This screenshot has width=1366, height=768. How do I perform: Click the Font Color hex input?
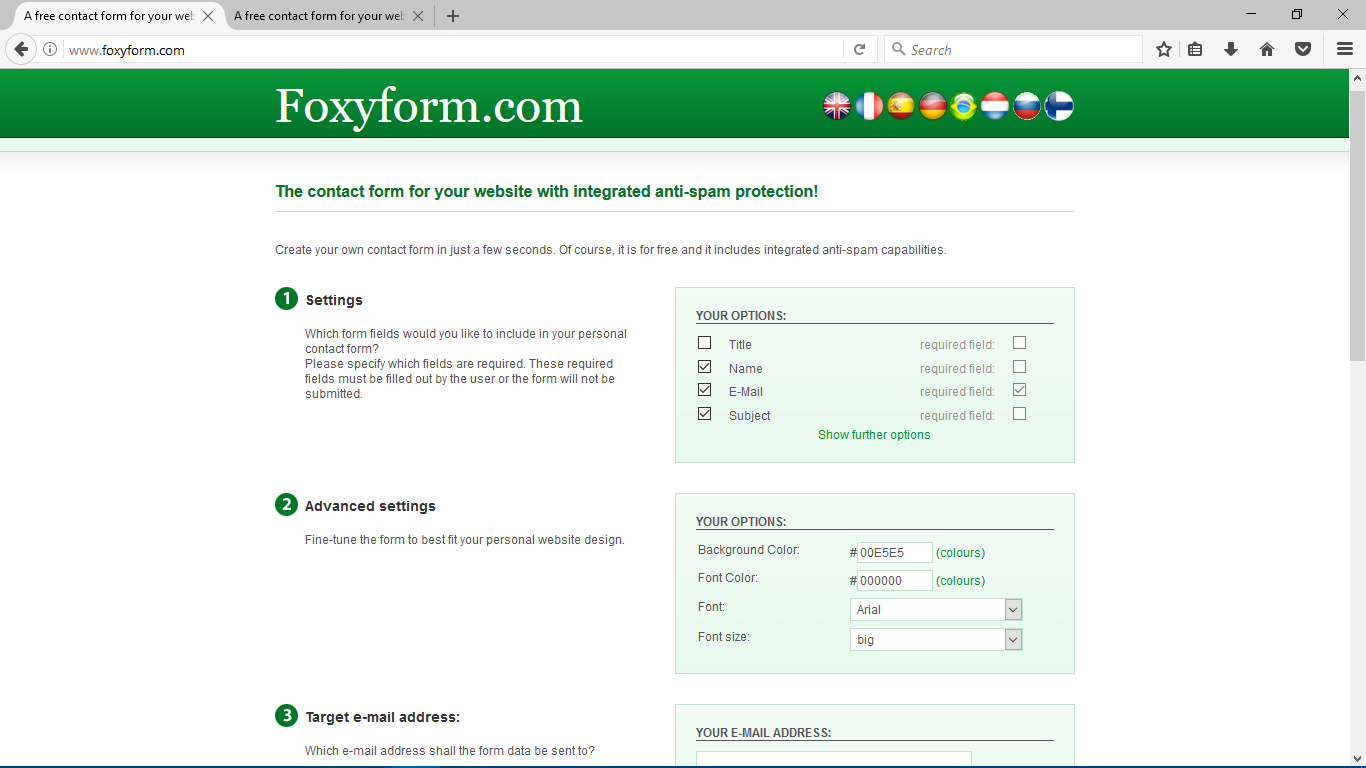[895, 581]
